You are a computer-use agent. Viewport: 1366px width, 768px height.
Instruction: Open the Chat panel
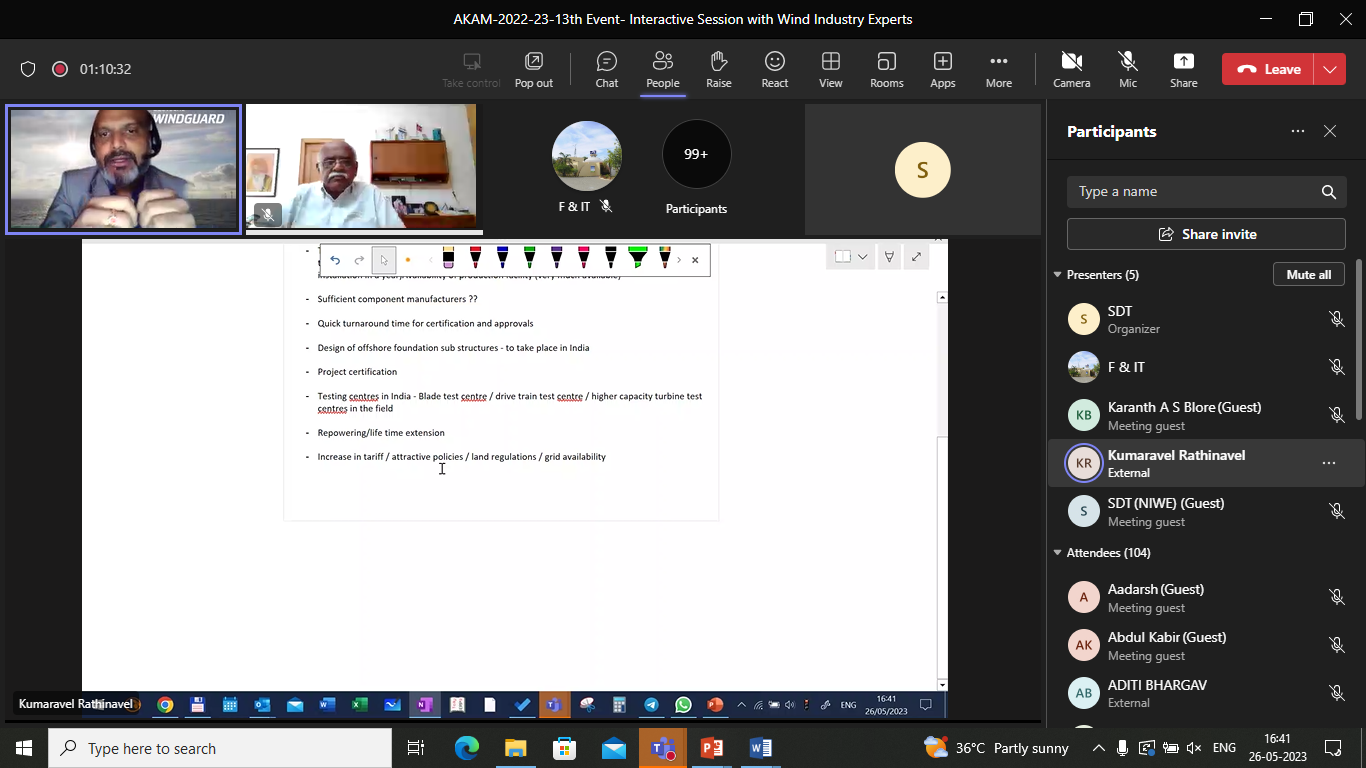point(607,69)
